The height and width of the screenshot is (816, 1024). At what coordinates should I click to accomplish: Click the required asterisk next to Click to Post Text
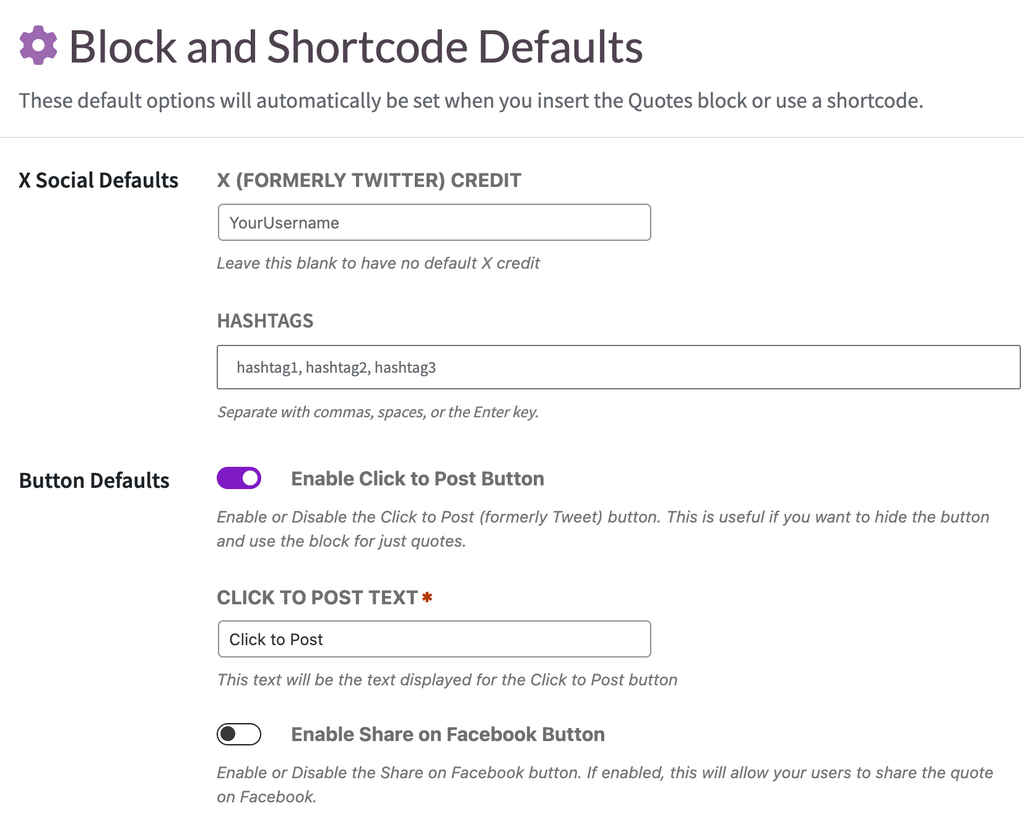click(x=426, y=596)
